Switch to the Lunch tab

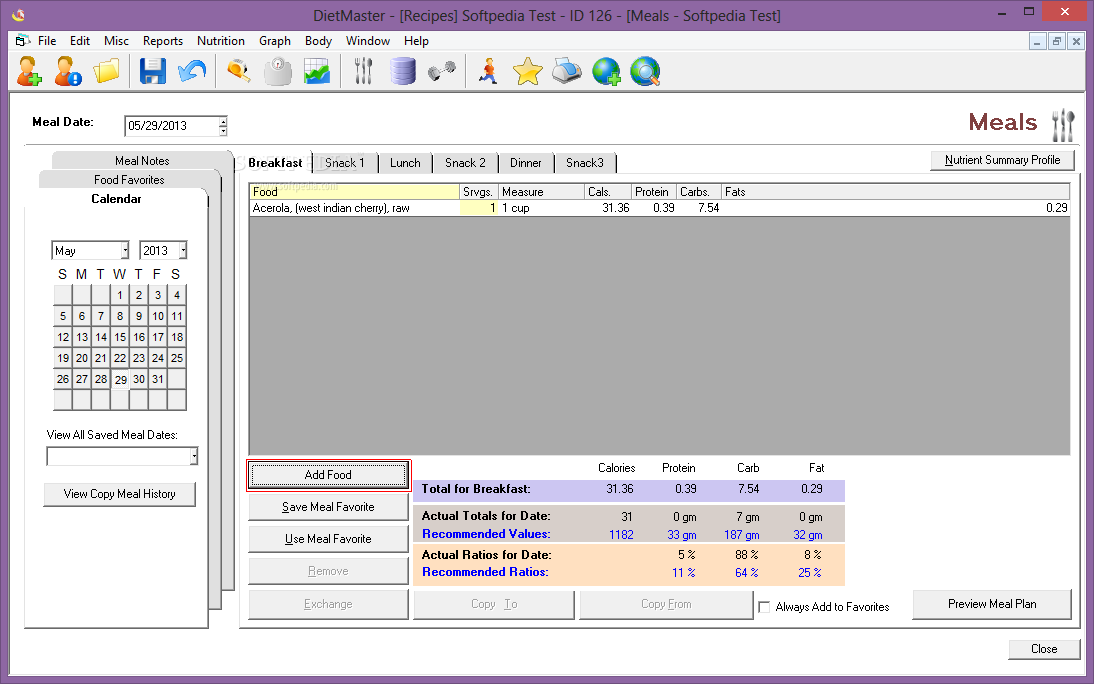coord(405,163)
